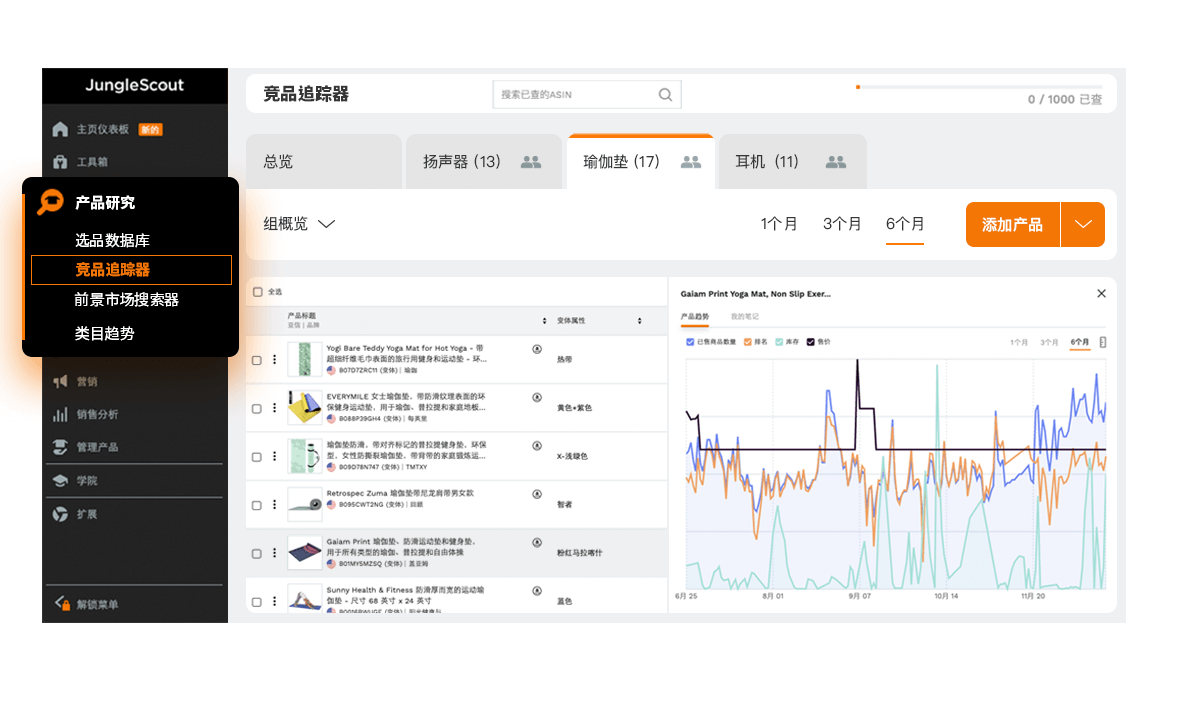Click the circle icon beside Gaiam Print row
1180x710 pixels.
(x=537, y=542)
